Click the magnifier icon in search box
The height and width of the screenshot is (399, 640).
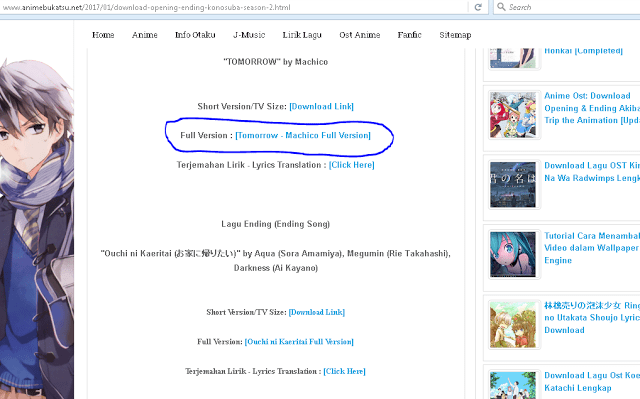pyautogui.click(x=501, y=7)
